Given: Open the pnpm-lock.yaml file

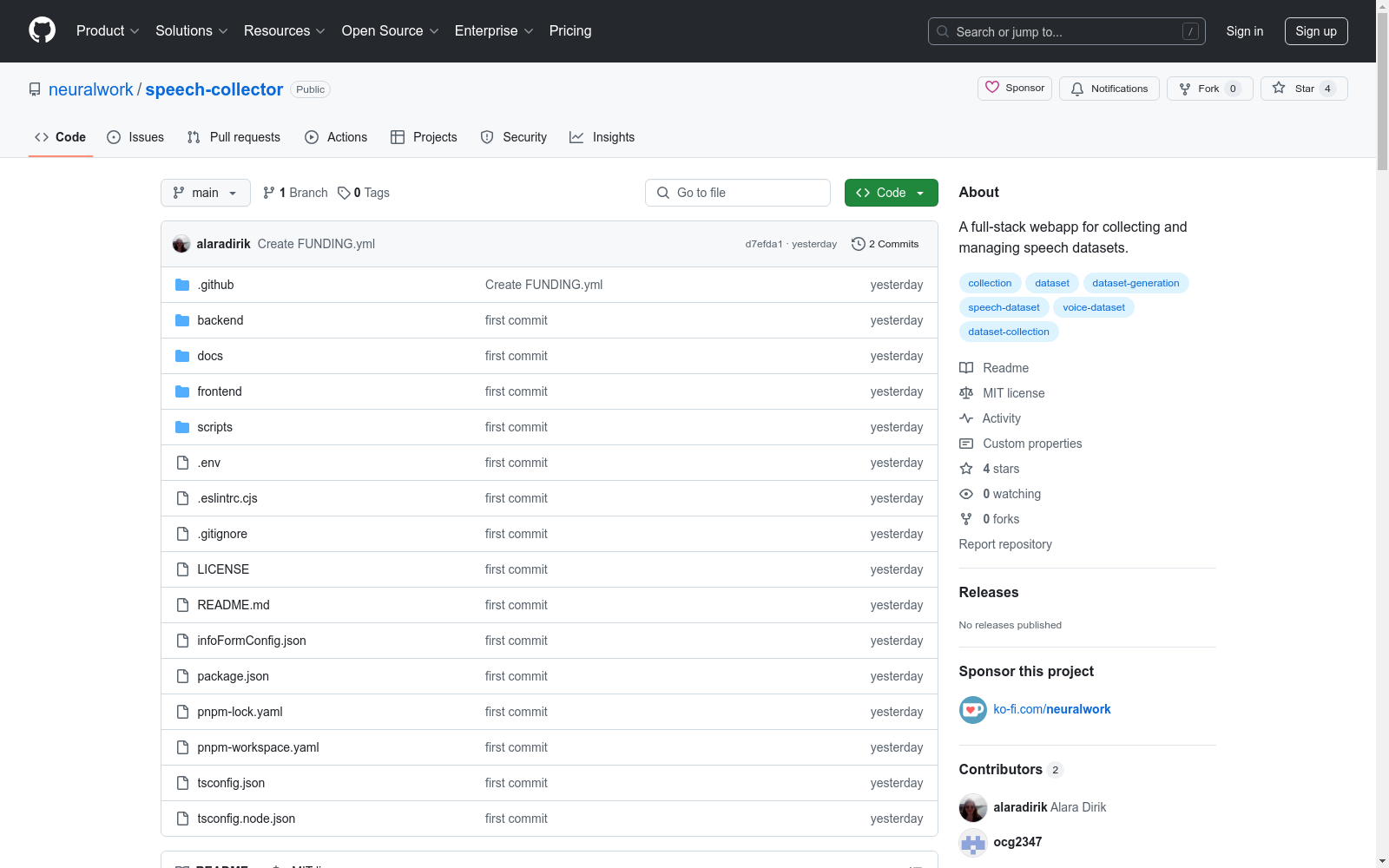Looking at the screenshot, I should [240, 712].
